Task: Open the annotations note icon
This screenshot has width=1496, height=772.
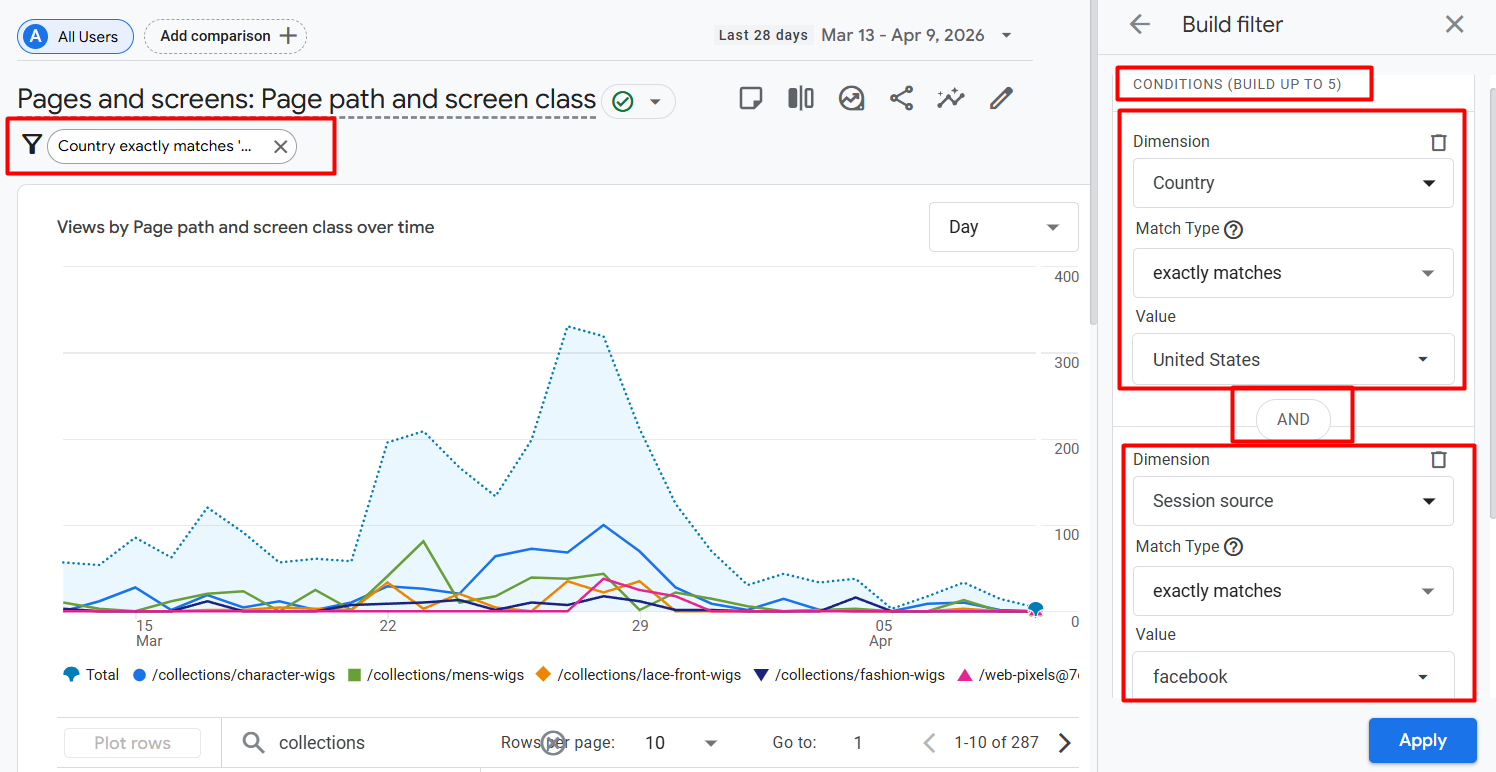Action: click(x=751, y=98)
